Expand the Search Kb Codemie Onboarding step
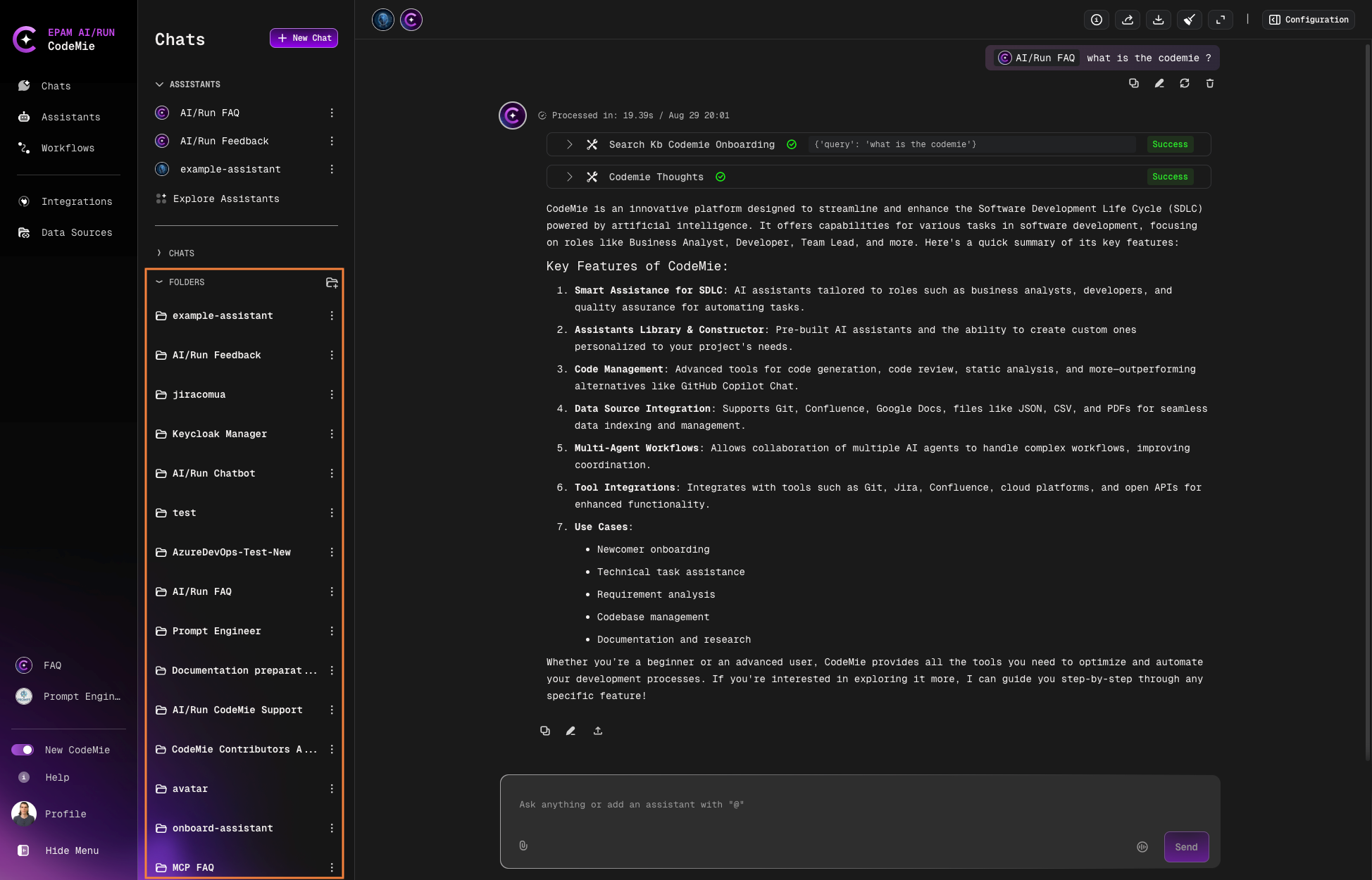The image size is (1372, 880). [569, 144]
